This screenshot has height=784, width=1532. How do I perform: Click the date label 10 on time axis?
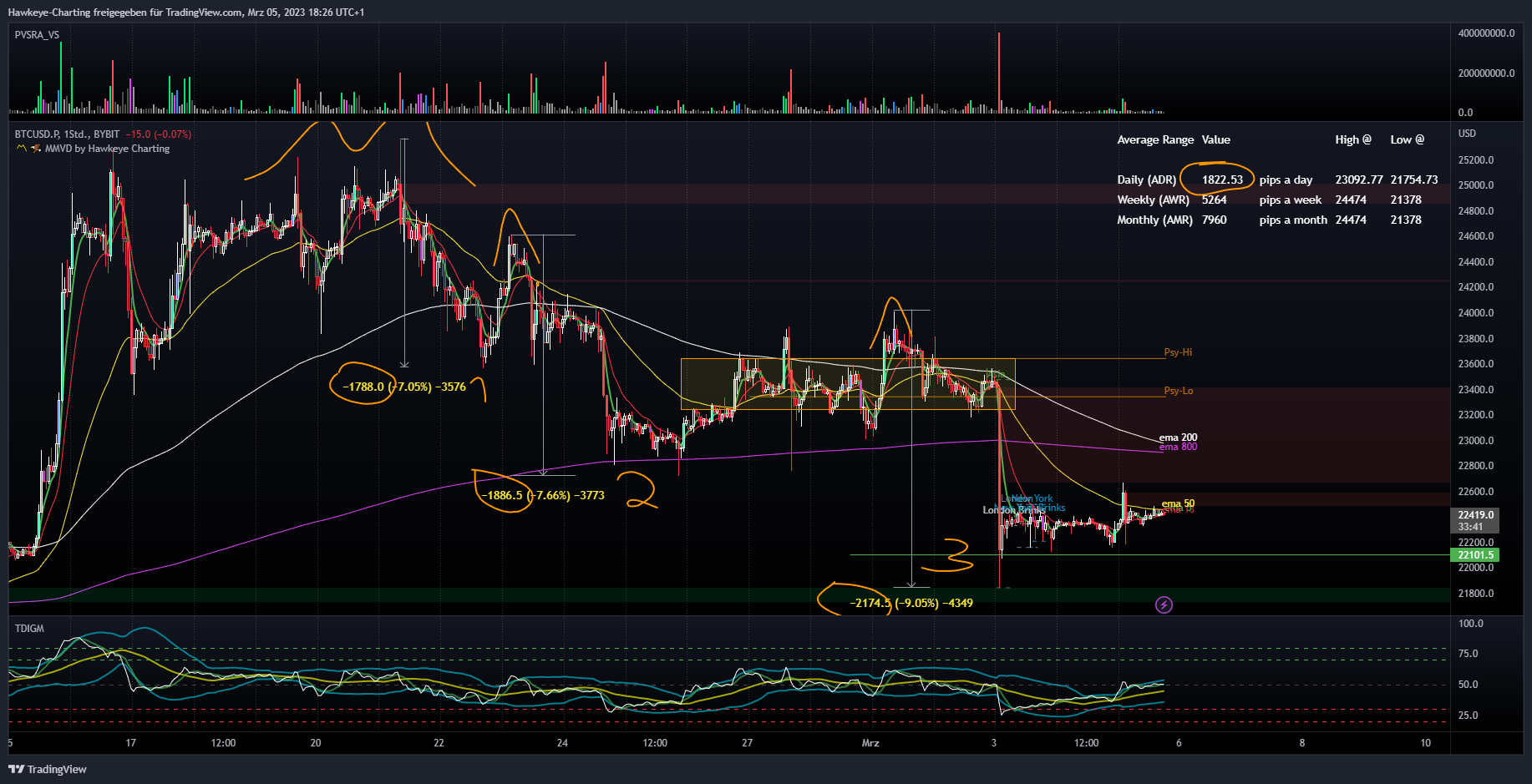(1425, 743)
